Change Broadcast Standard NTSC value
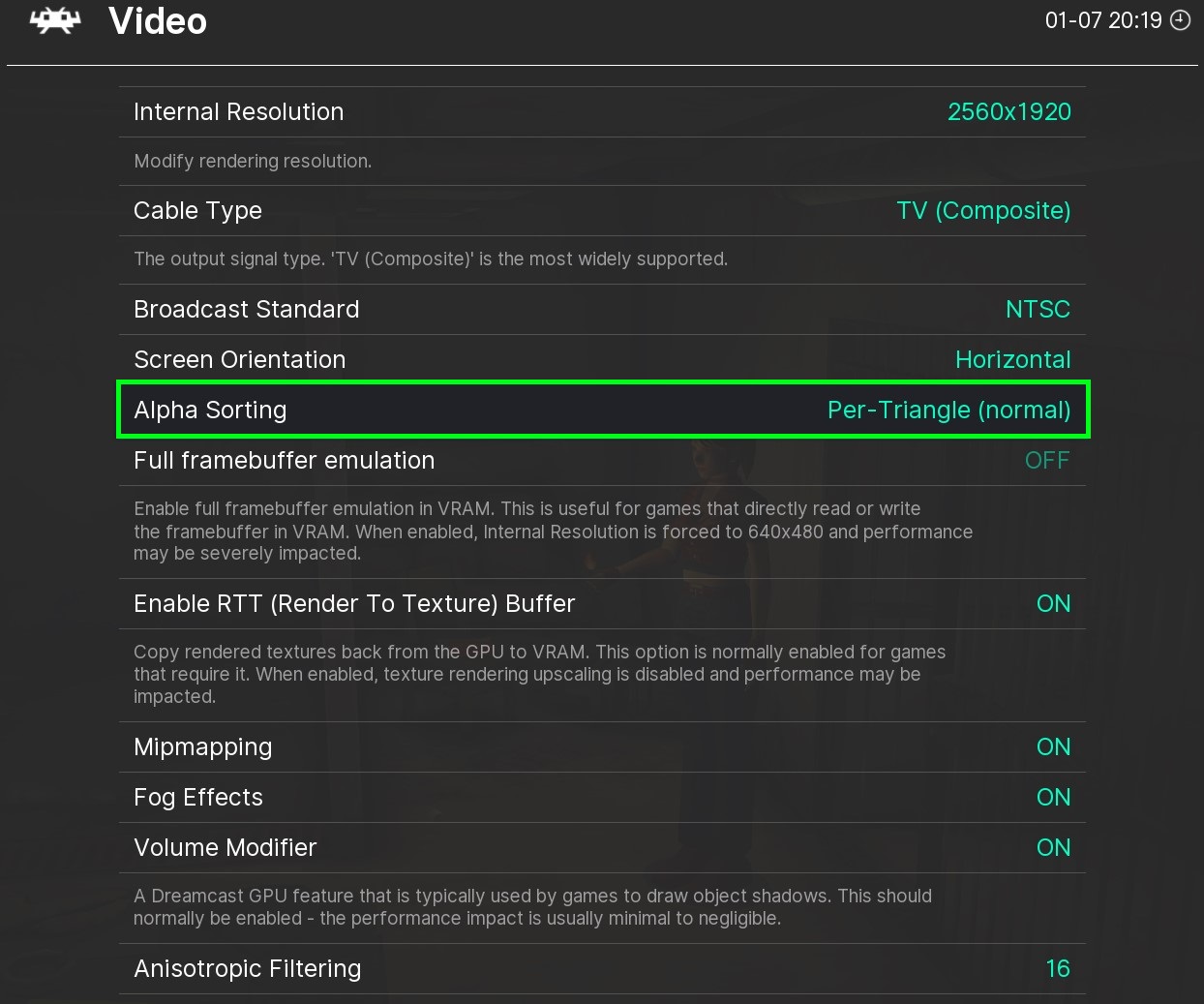 click(x=1037, y=309)
